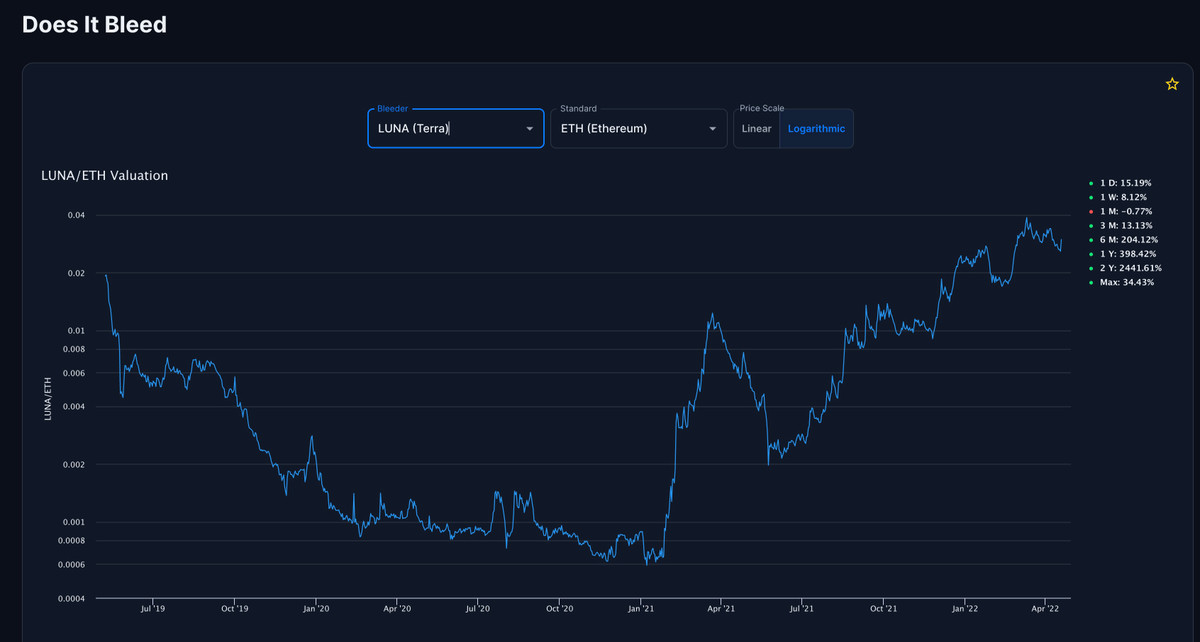
Task: Click the green dot beside 1 D
Action: [1091, 183]
